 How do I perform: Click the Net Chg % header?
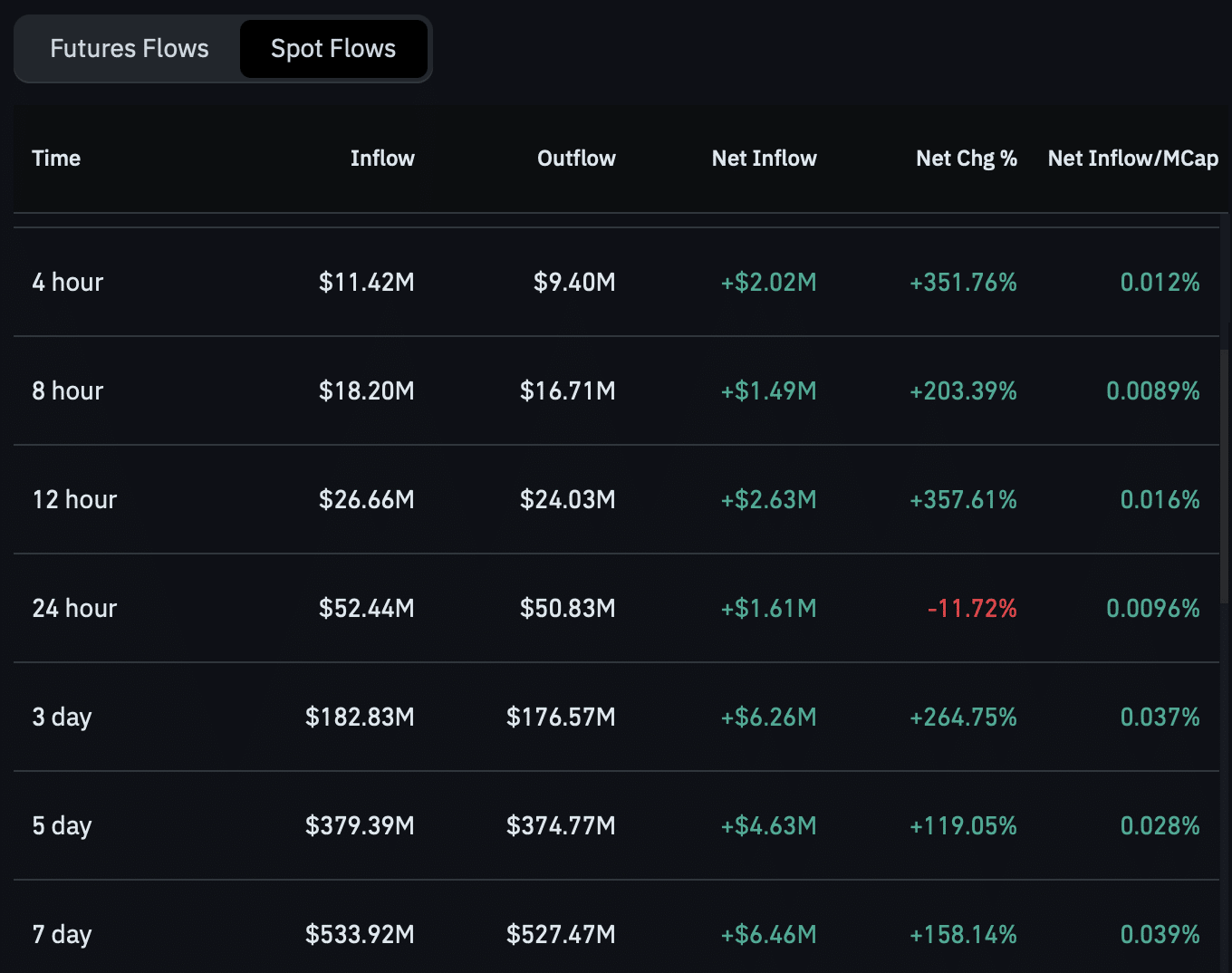966,158
